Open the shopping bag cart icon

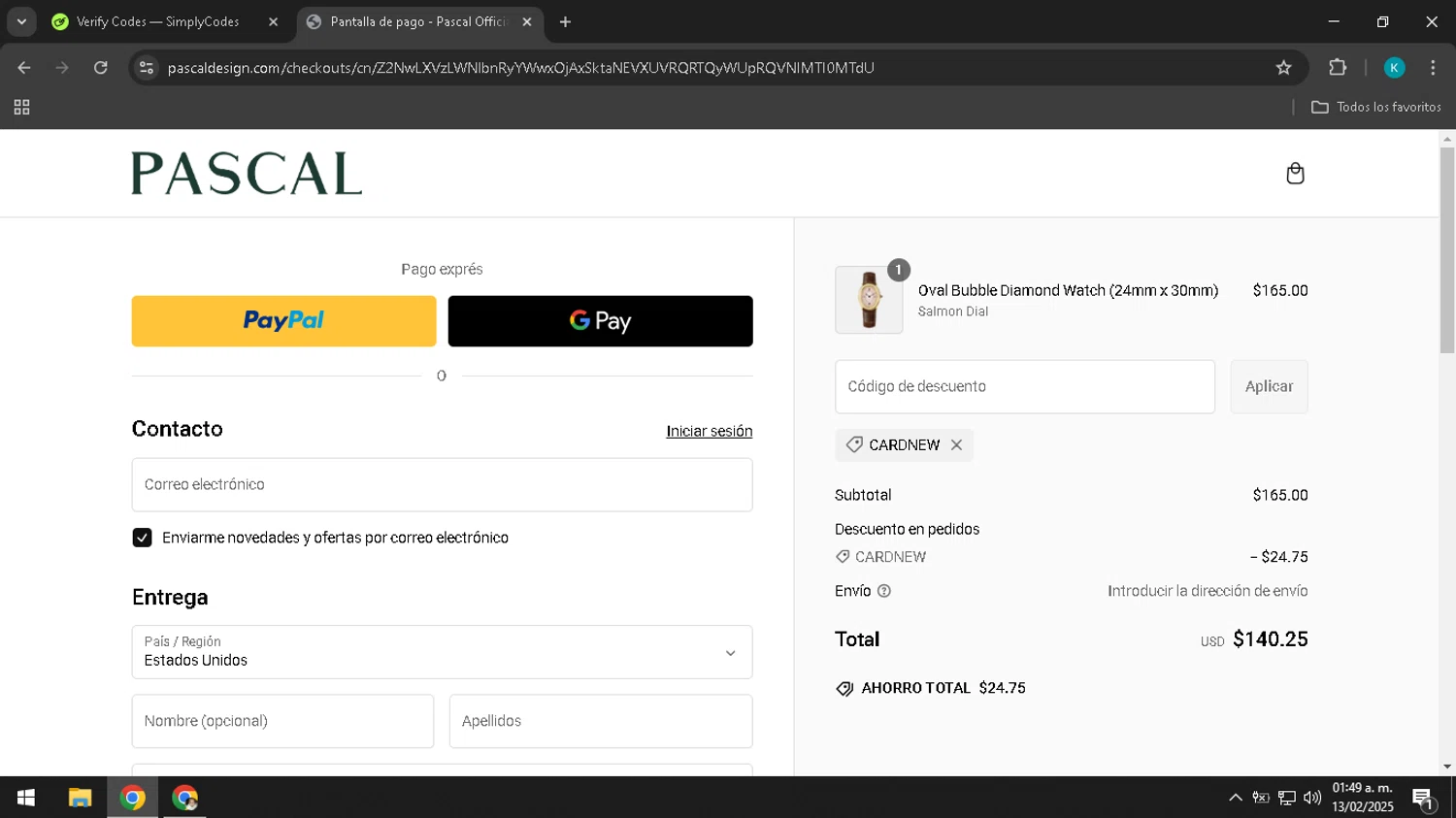(x=1295, y=174)
